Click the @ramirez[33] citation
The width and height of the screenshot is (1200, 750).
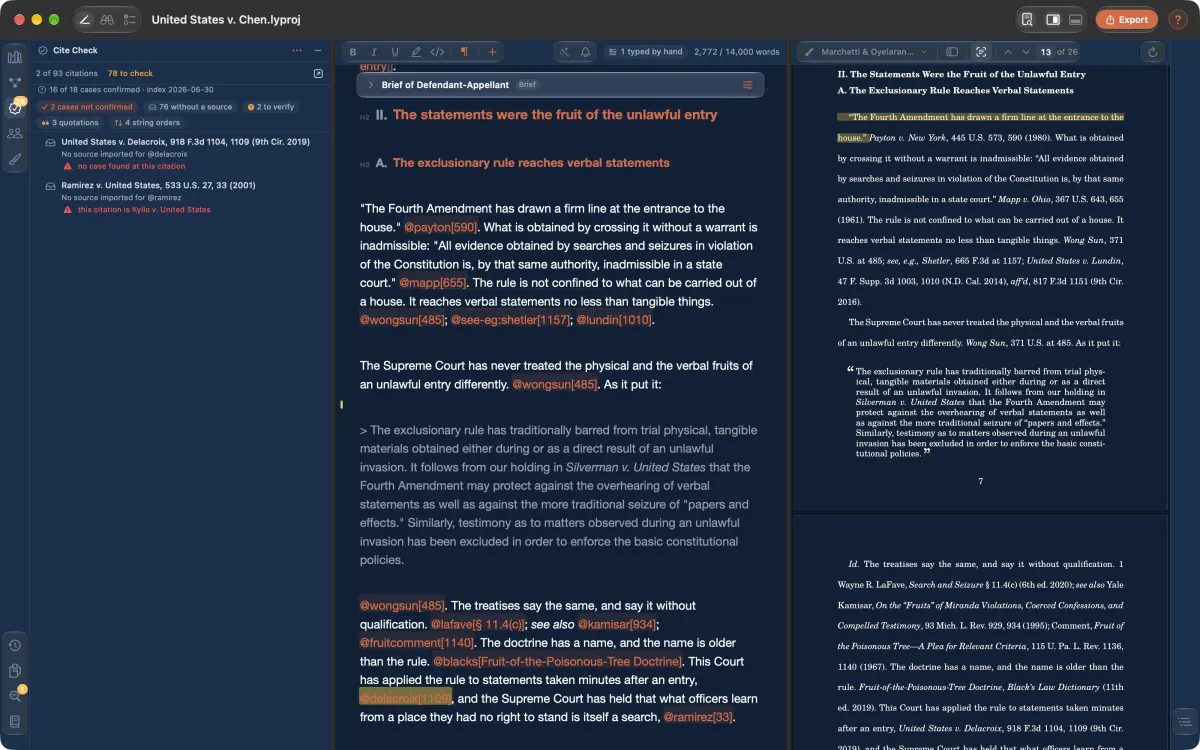coord(699,717)
